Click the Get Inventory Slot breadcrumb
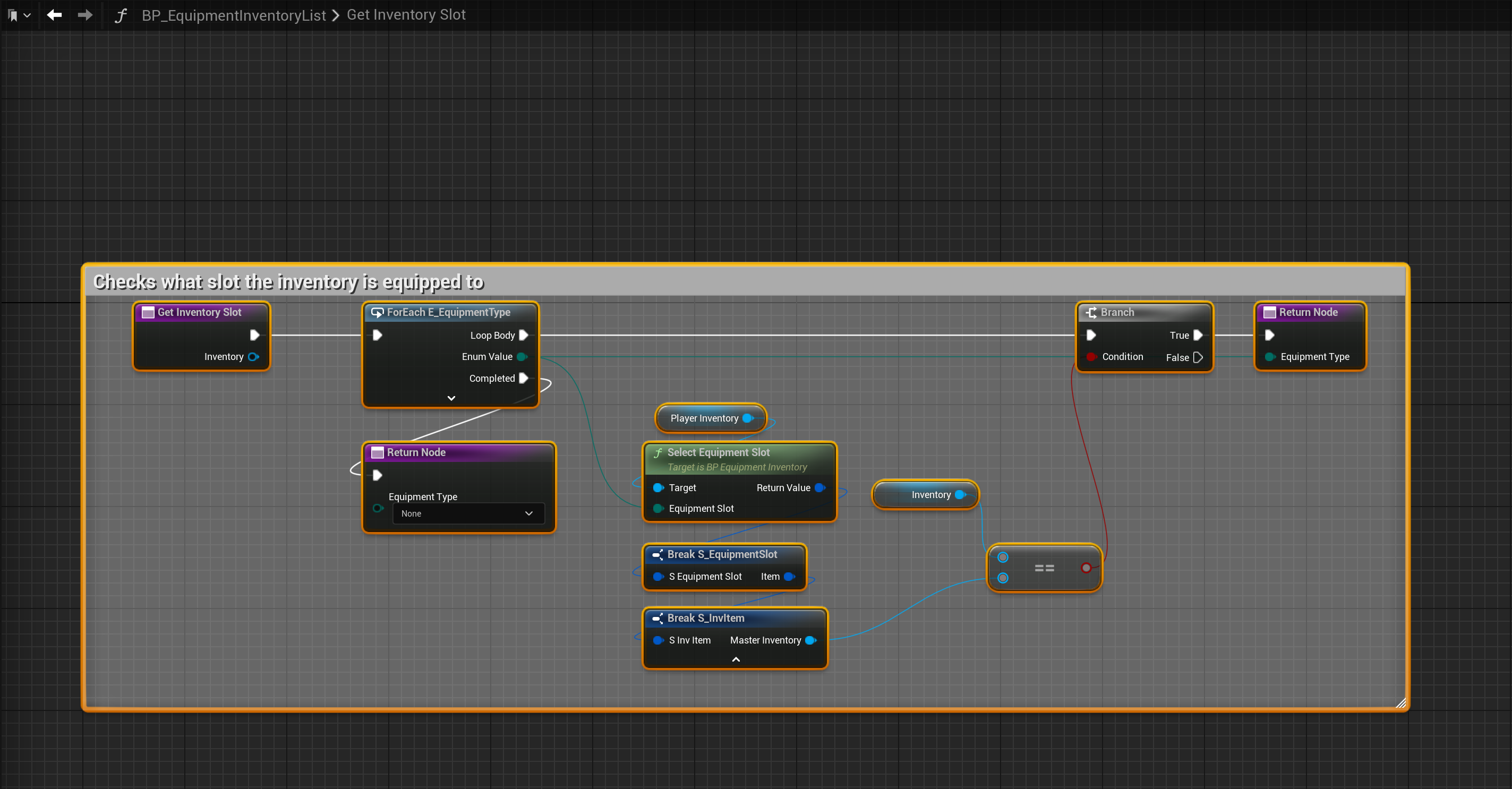The image size is (1512, 789). (406, 15)
